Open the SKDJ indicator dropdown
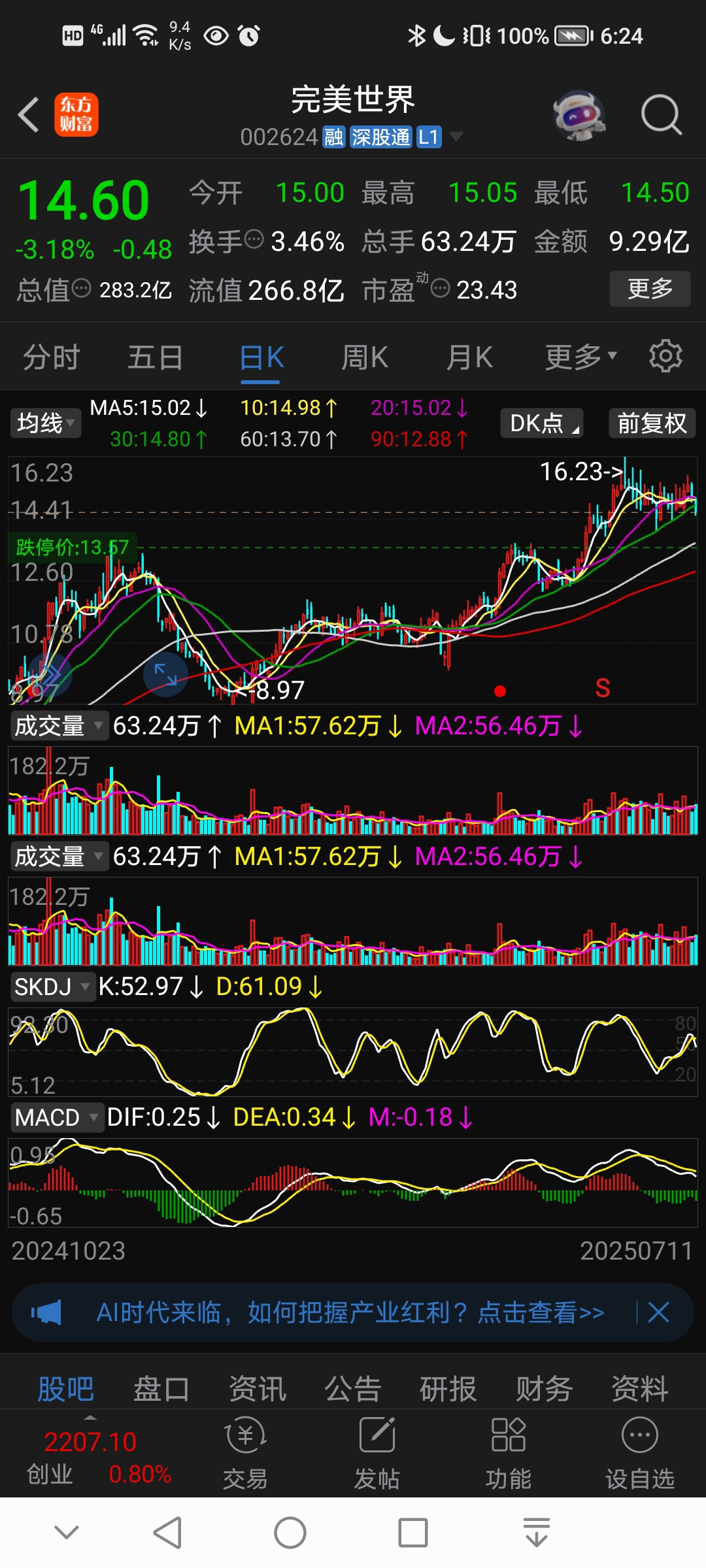Image resolution: width=706 pixels, height=1568 pixels. click(52, 987)
